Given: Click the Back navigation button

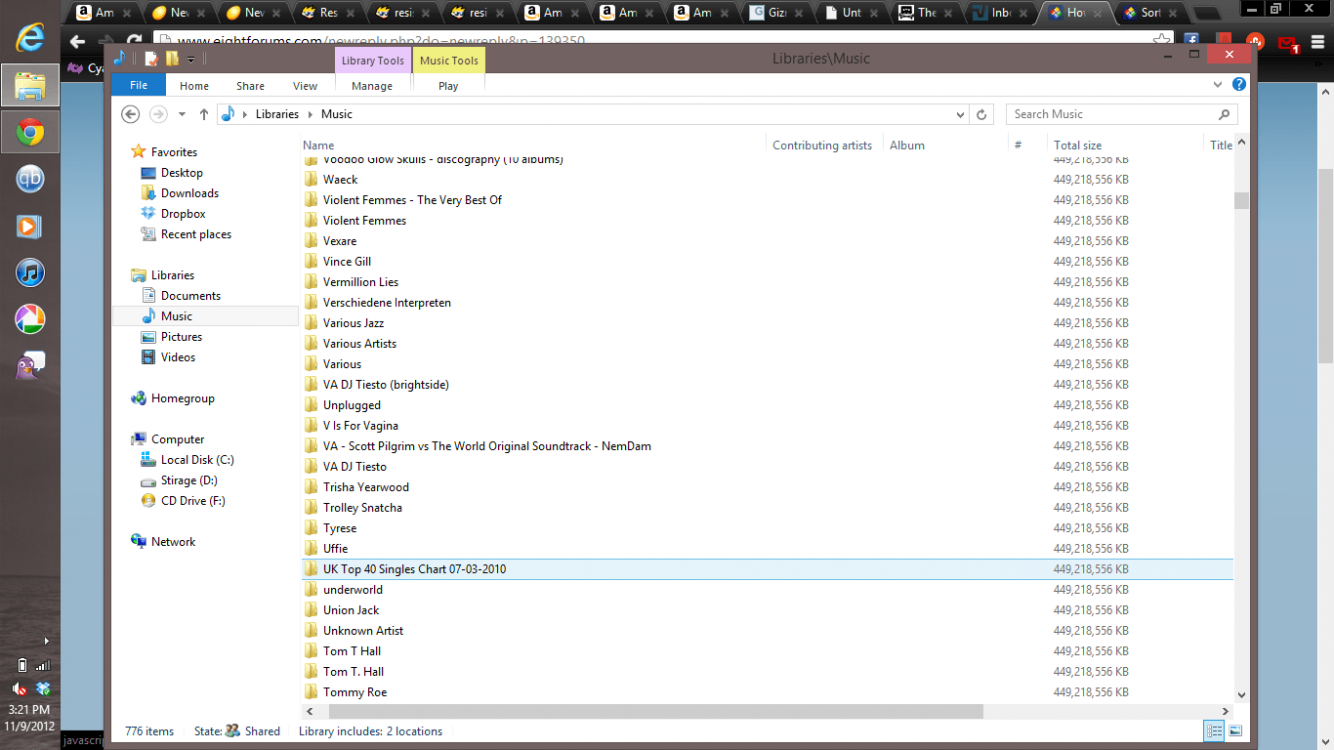Looking at the screenshot, I should tap(130, 114).
